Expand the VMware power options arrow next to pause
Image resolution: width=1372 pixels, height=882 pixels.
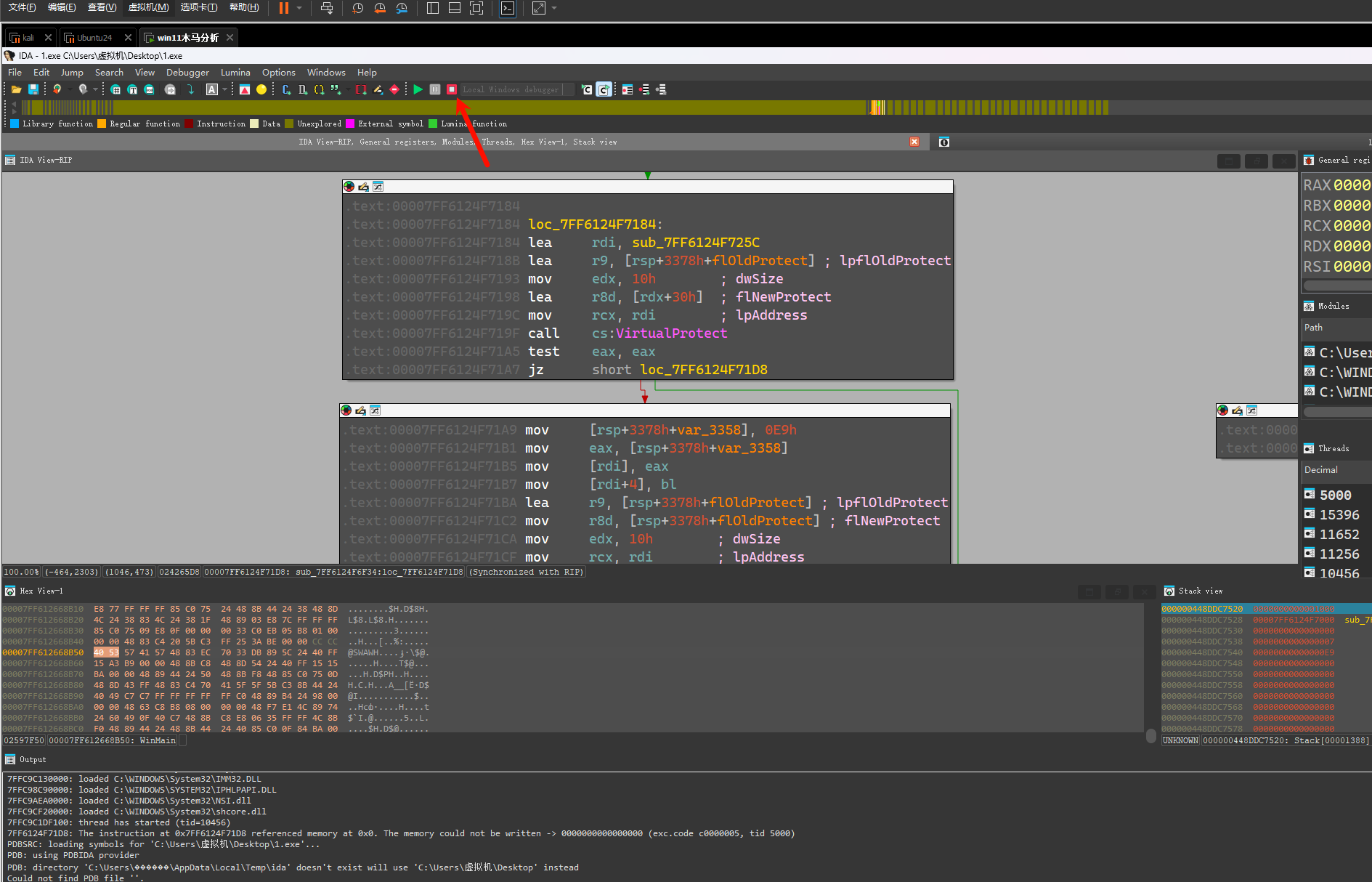point(299,8)
